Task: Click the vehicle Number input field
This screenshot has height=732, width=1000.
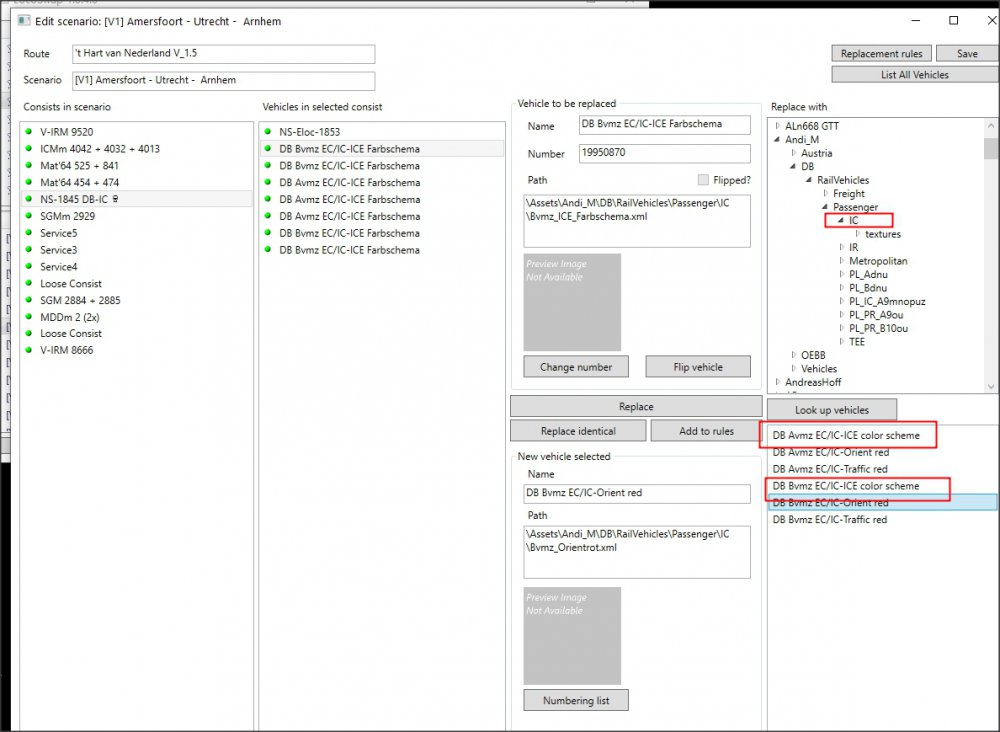Action: tap(664, 154)
